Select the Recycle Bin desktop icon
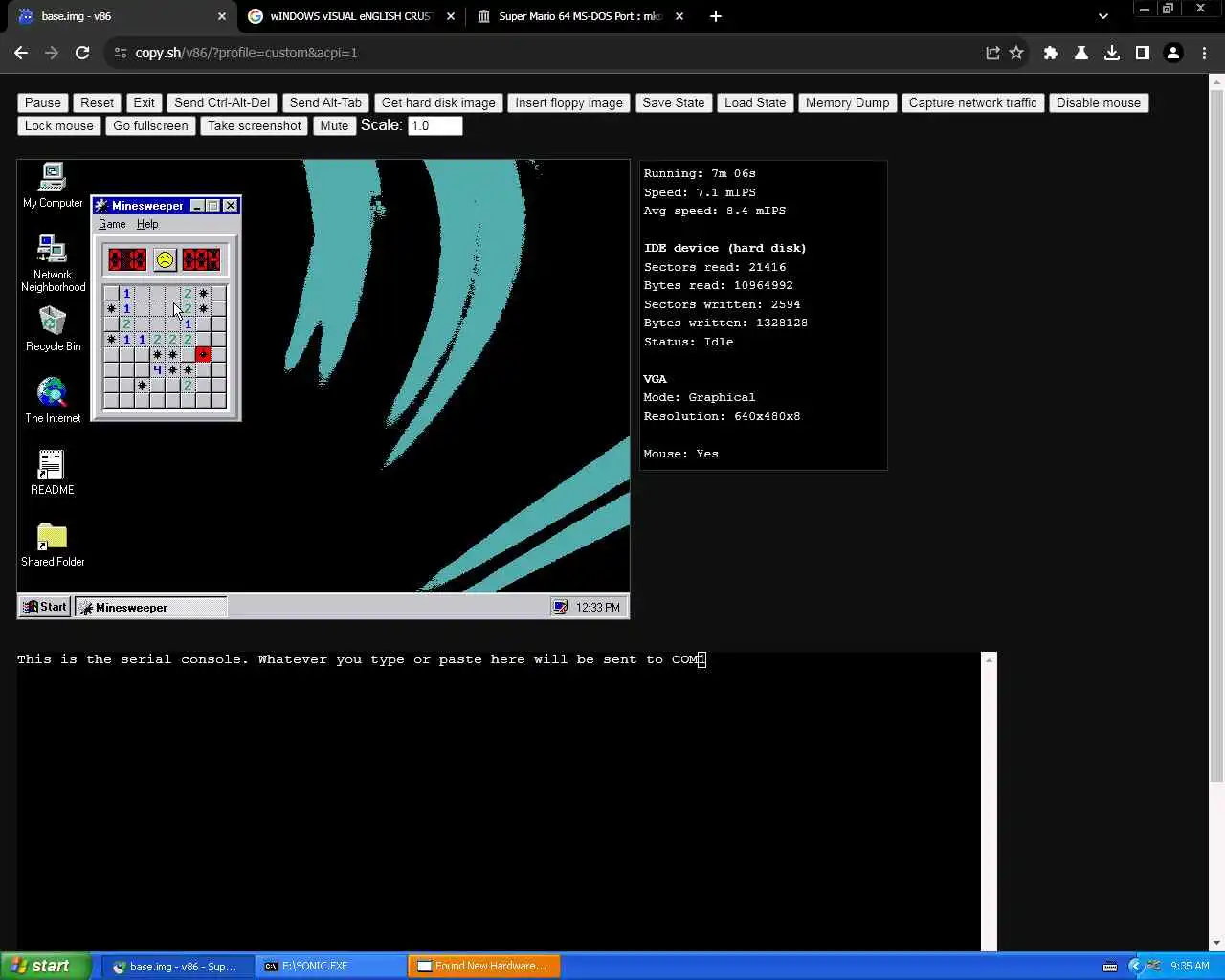 53,329
